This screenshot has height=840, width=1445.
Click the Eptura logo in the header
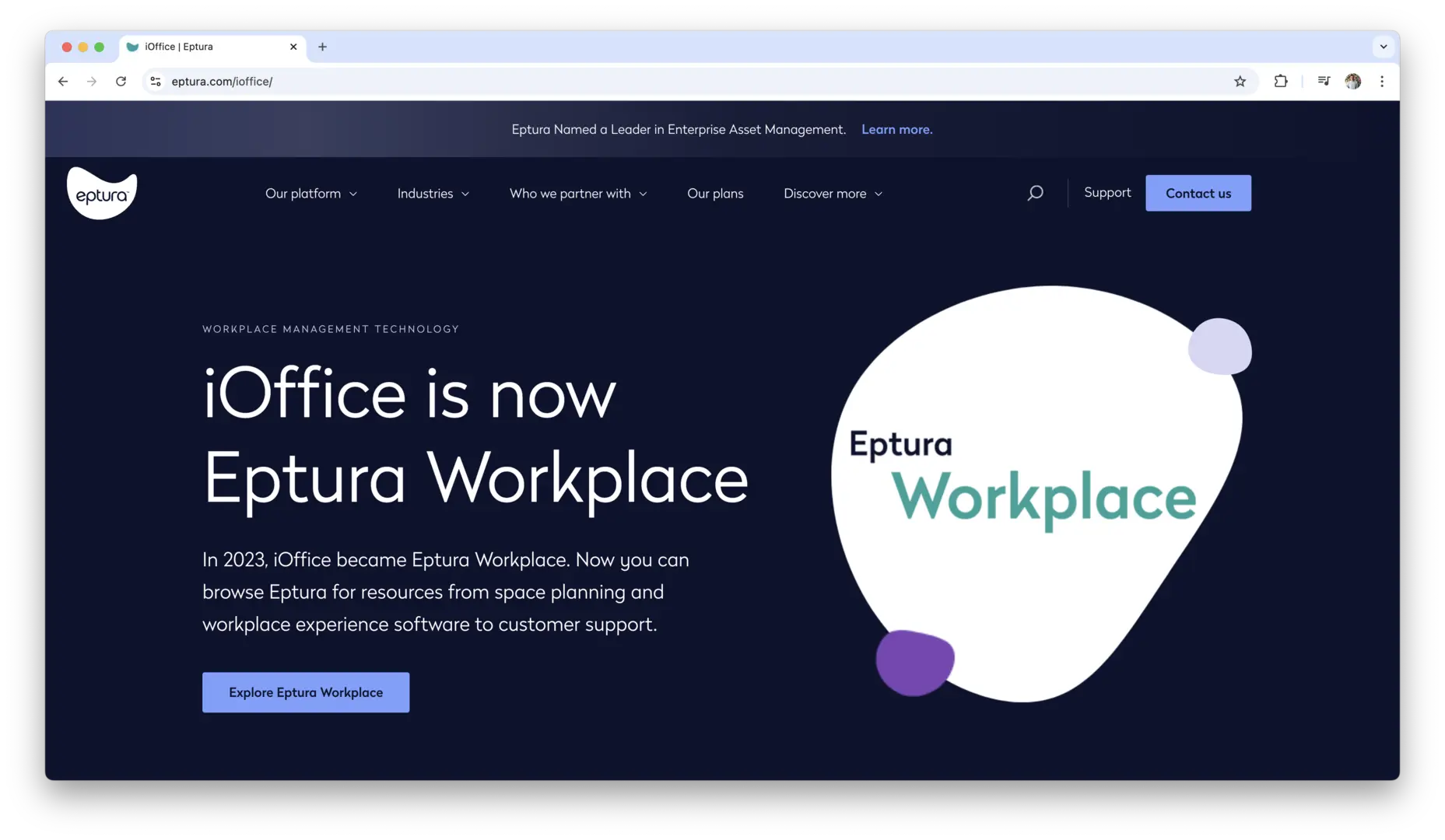pyautogui.click(x=102, y=193)
